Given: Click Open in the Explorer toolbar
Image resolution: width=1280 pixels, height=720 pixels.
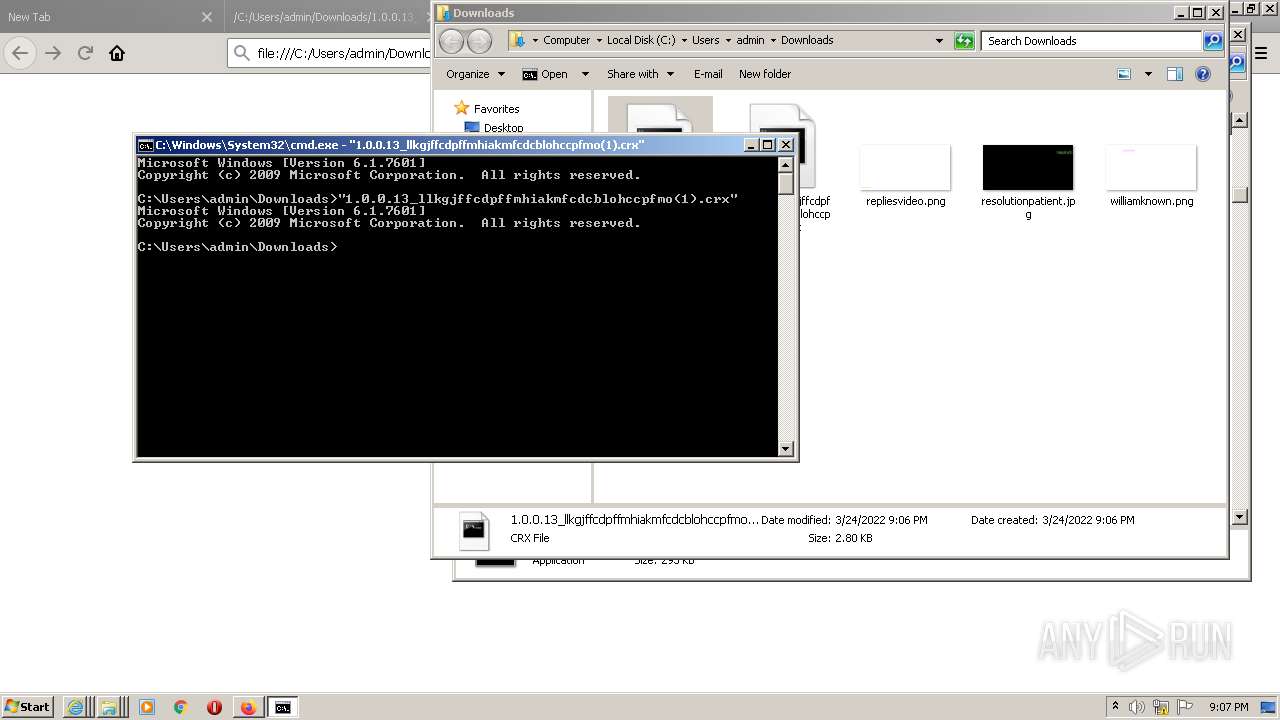Looking at the screenshot, I should 544,74.
